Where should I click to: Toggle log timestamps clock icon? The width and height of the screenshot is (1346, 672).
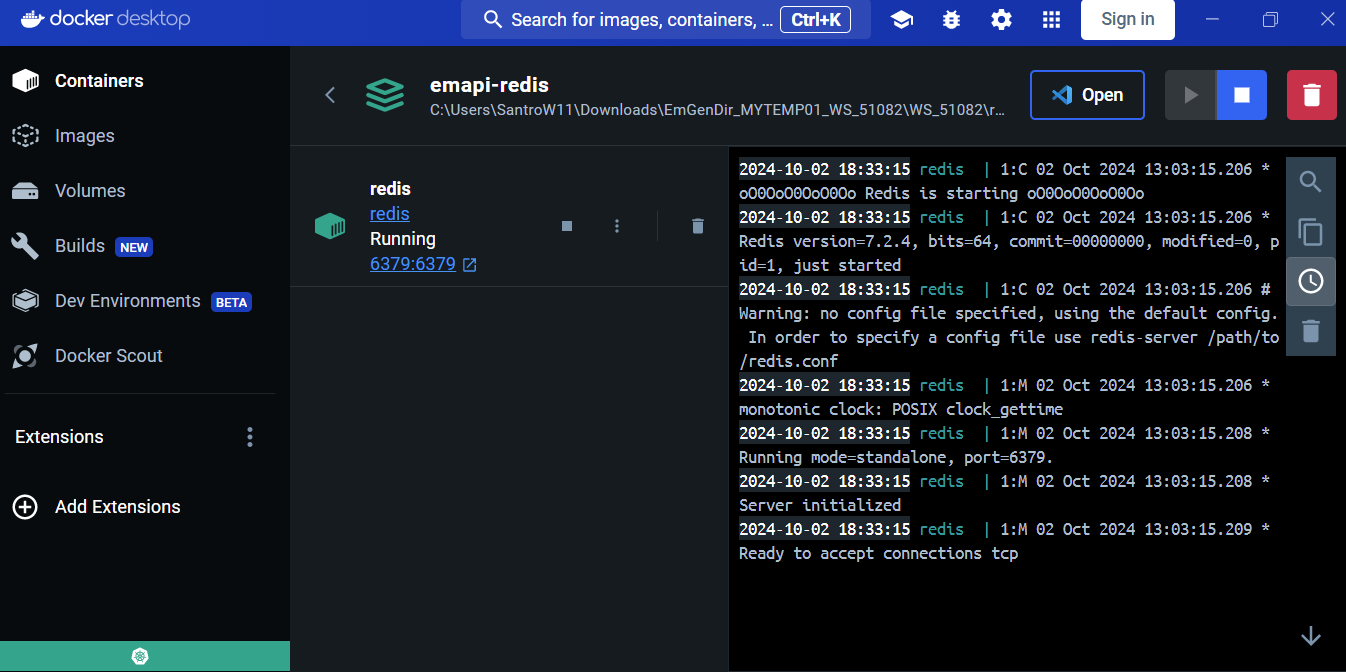pos(1311,281)
